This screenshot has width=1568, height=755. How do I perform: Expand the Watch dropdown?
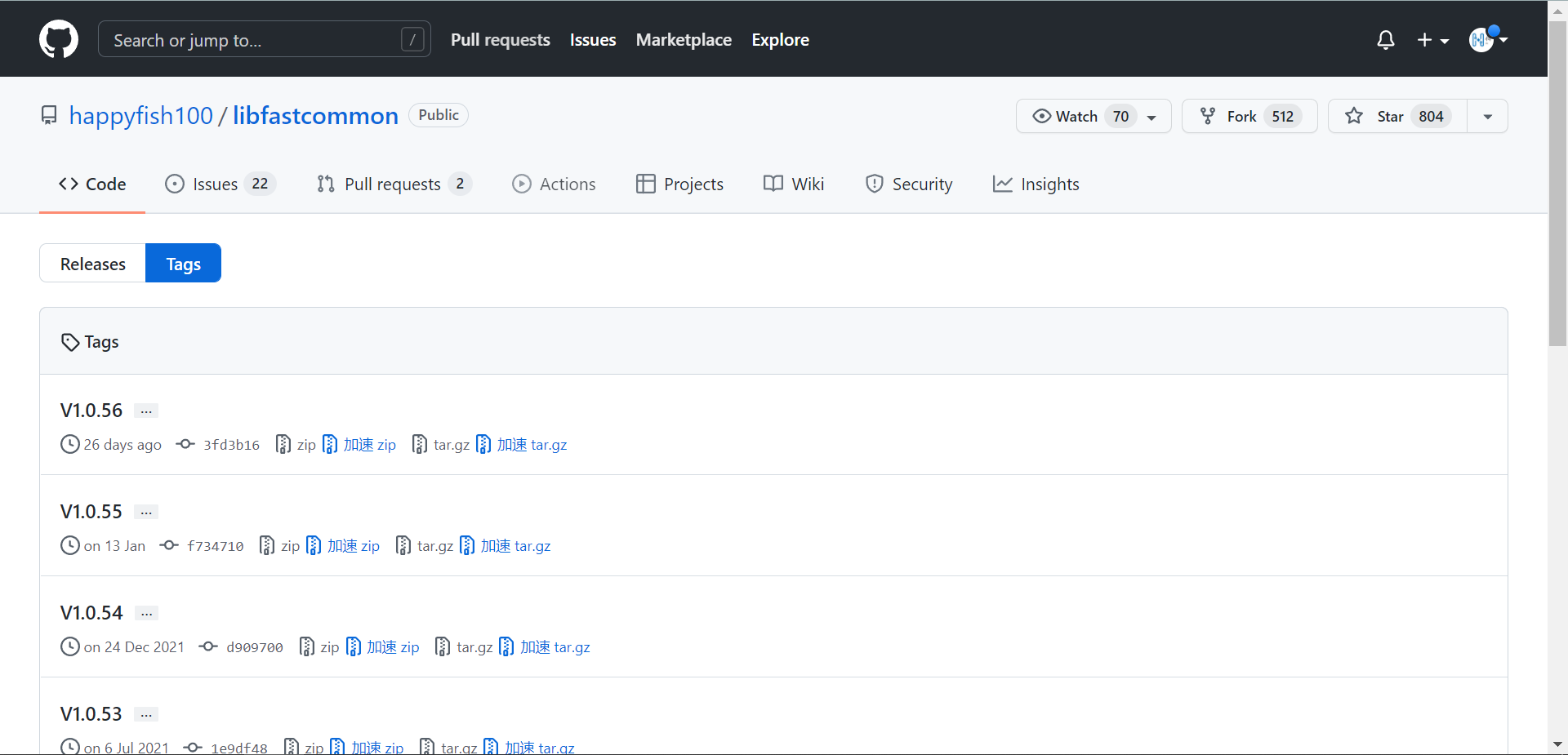pyautogui.click(x=1094, y=116)
